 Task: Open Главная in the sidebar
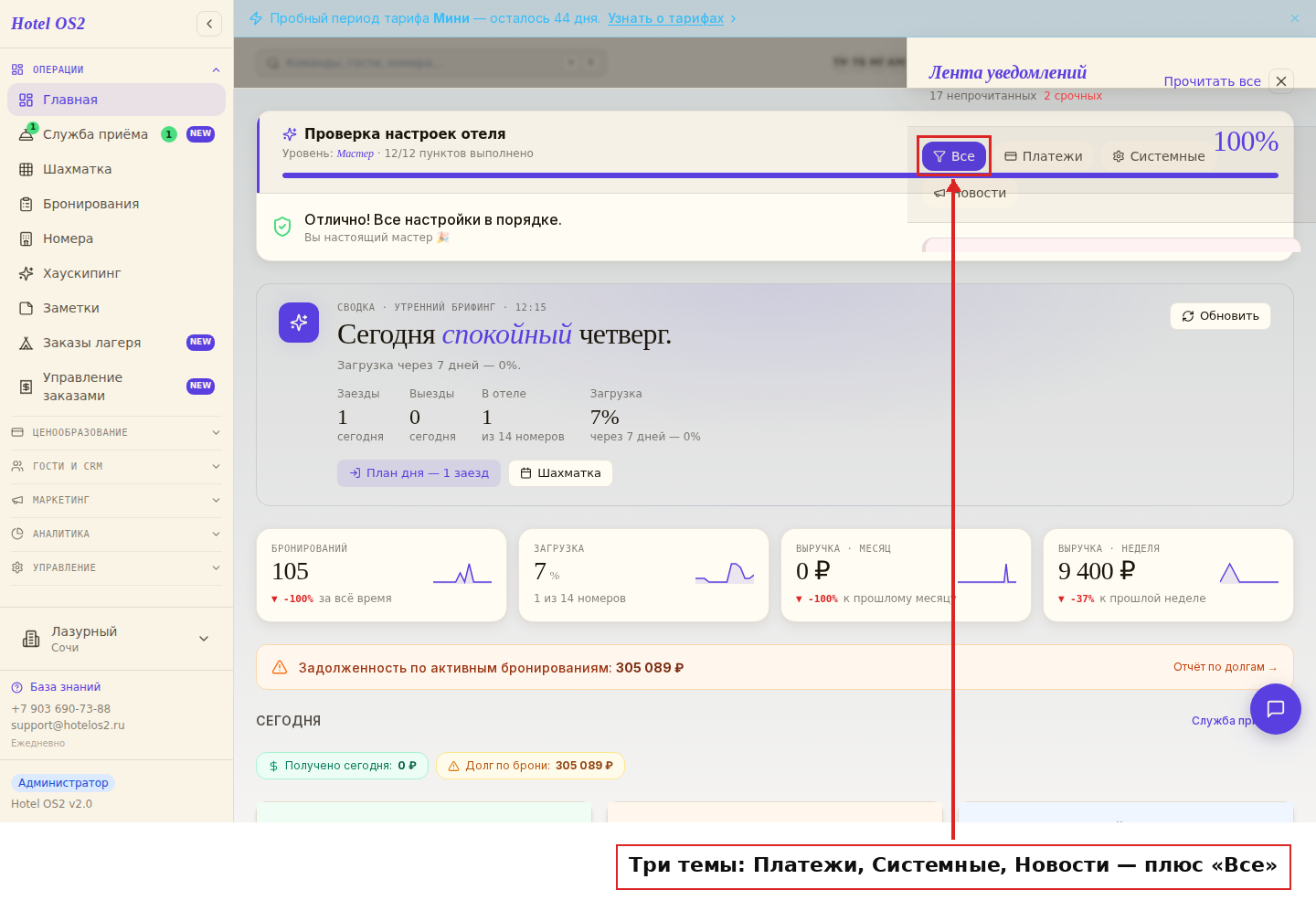tap(116, 100)
